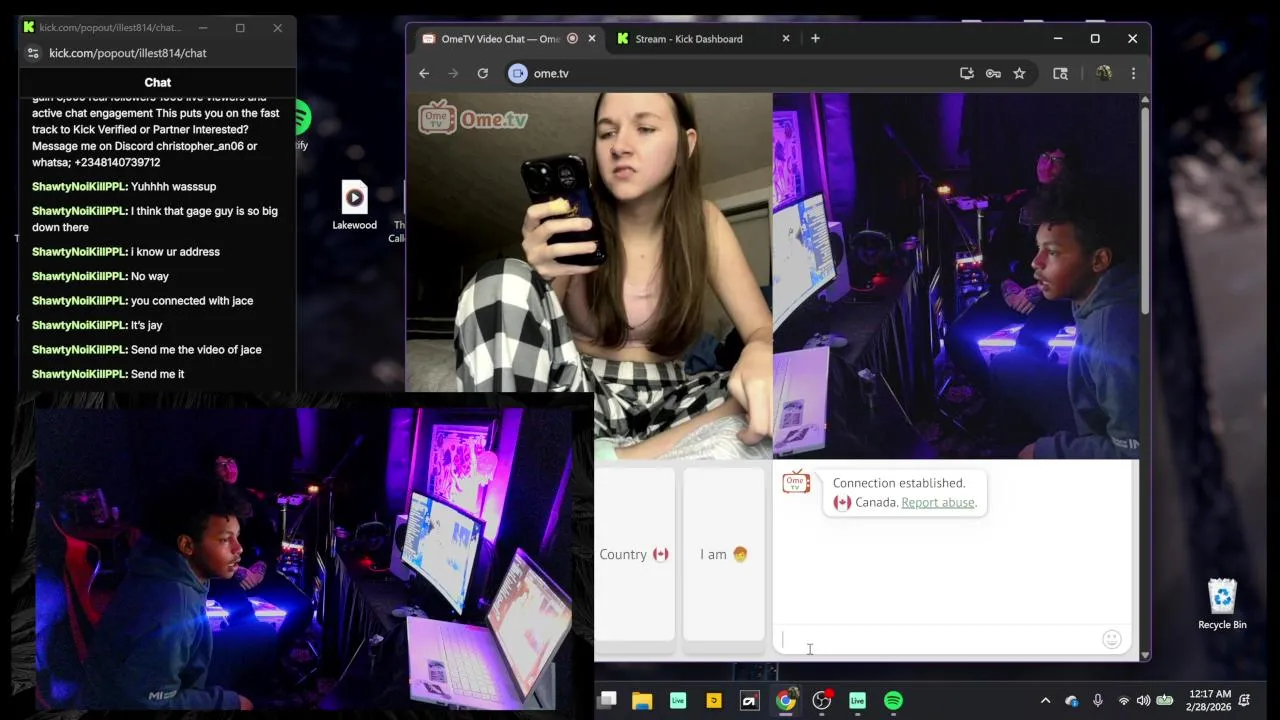The image size is (1280, 720).
Task: Open Spotify from the taskbar
Action: click(x=893, y=700)
